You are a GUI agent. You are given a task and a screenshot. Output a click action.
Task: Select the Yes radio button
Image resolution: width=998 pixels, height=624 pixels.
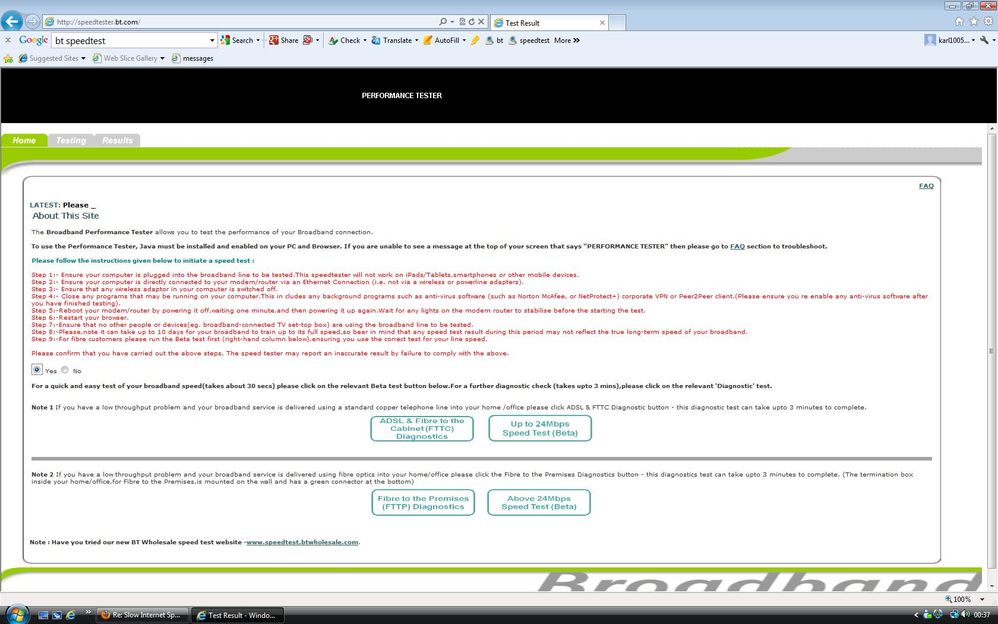click(x=37, y=370)
